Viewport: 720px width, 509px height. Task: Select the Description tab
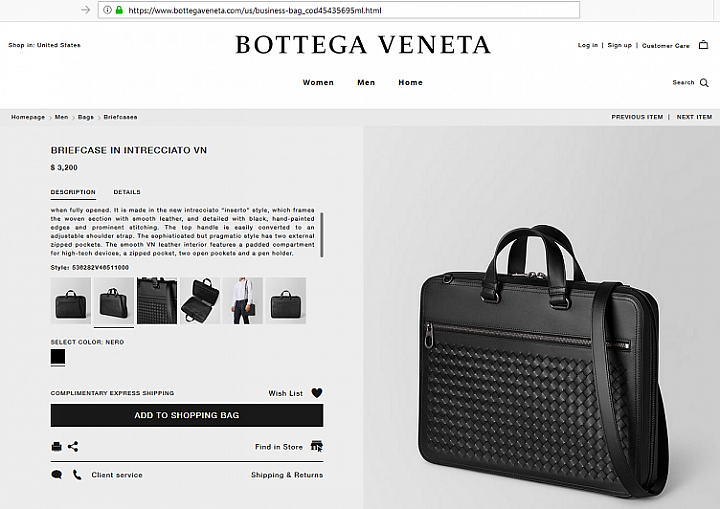pos(73,192)
